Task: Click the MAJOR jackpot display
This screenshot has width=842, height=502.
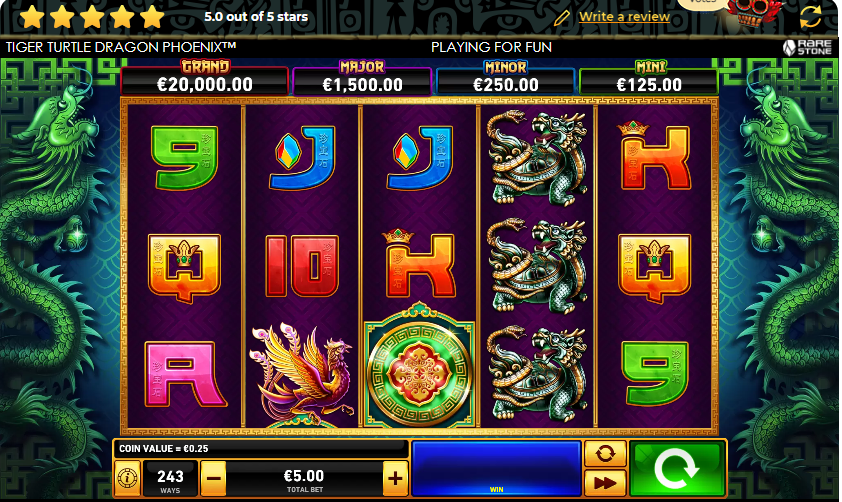Action: 362,78
